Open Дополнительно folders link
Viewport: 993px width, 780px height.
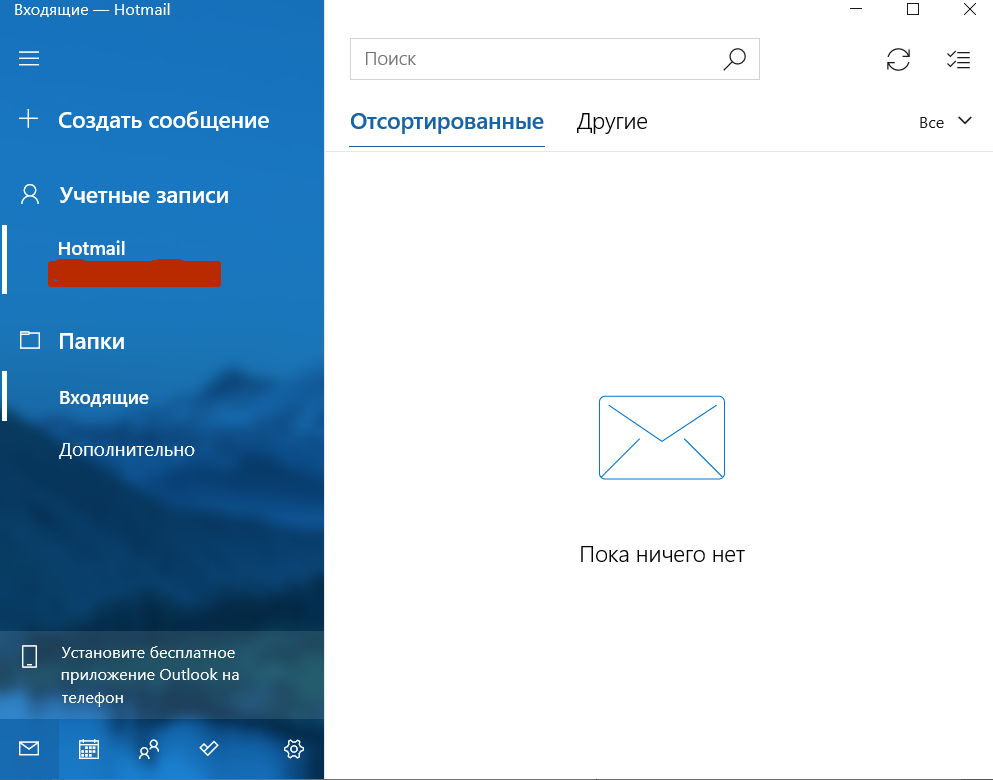(127, 450)
